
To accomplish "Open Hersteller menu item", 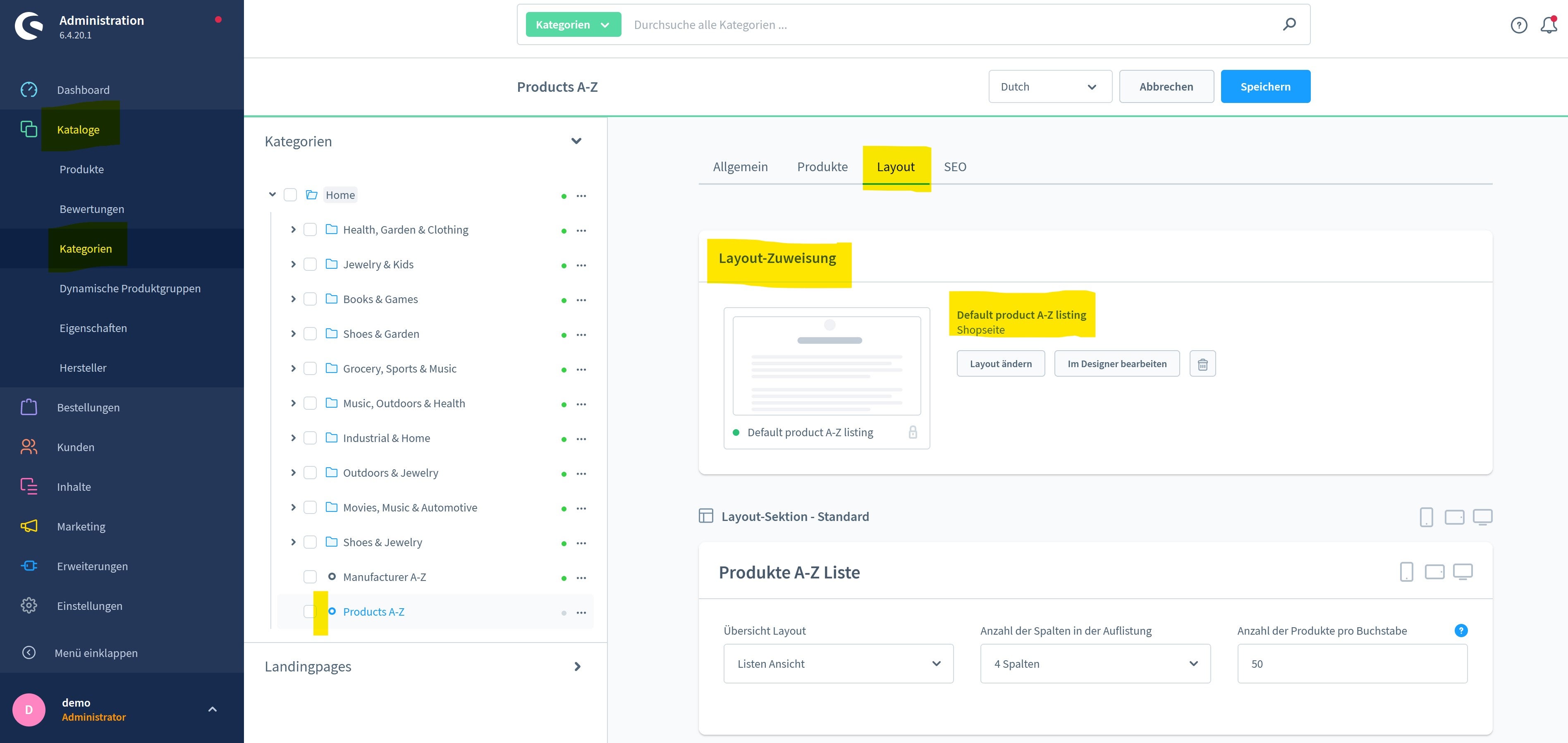I will point(83,368).
